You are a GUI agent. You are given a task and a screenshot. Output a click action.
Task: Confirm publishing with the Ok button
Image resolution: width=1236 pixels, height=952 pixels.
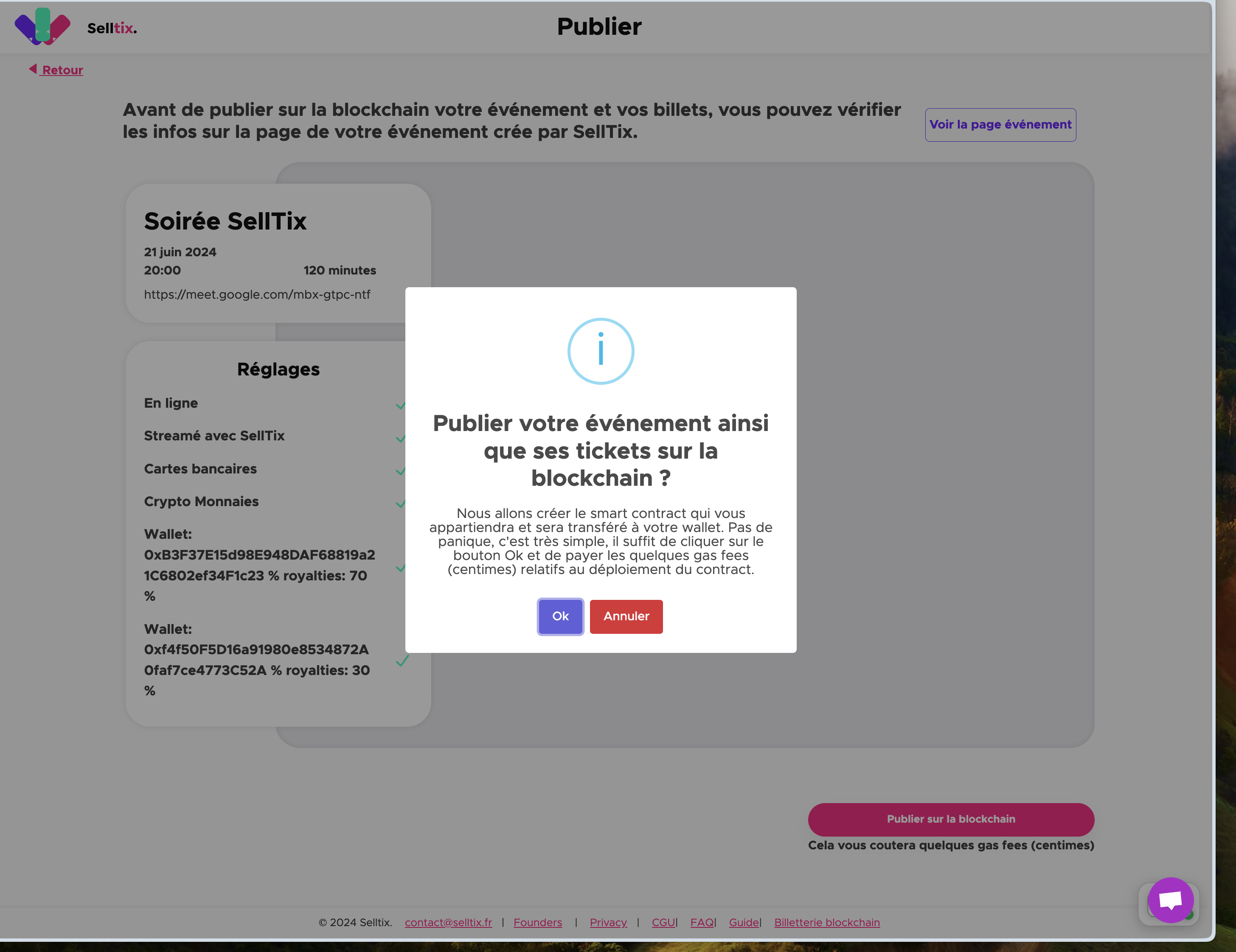pos(560,616)
